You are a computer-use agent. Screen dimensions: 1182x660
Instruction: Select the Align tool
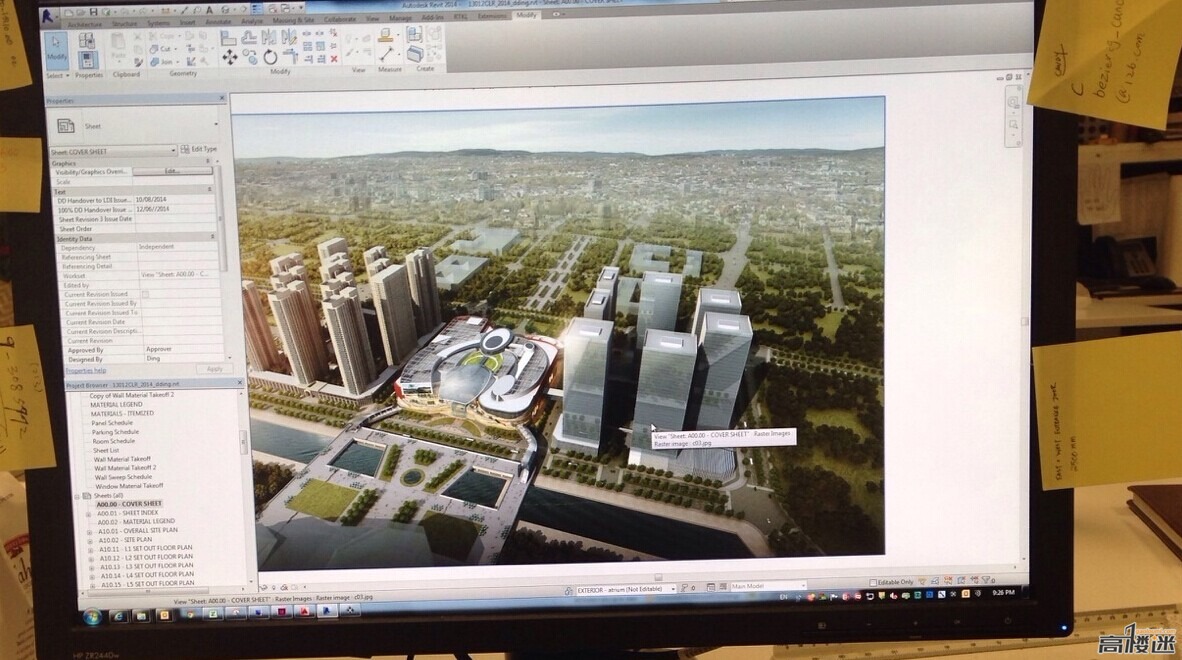click(228, 38)
